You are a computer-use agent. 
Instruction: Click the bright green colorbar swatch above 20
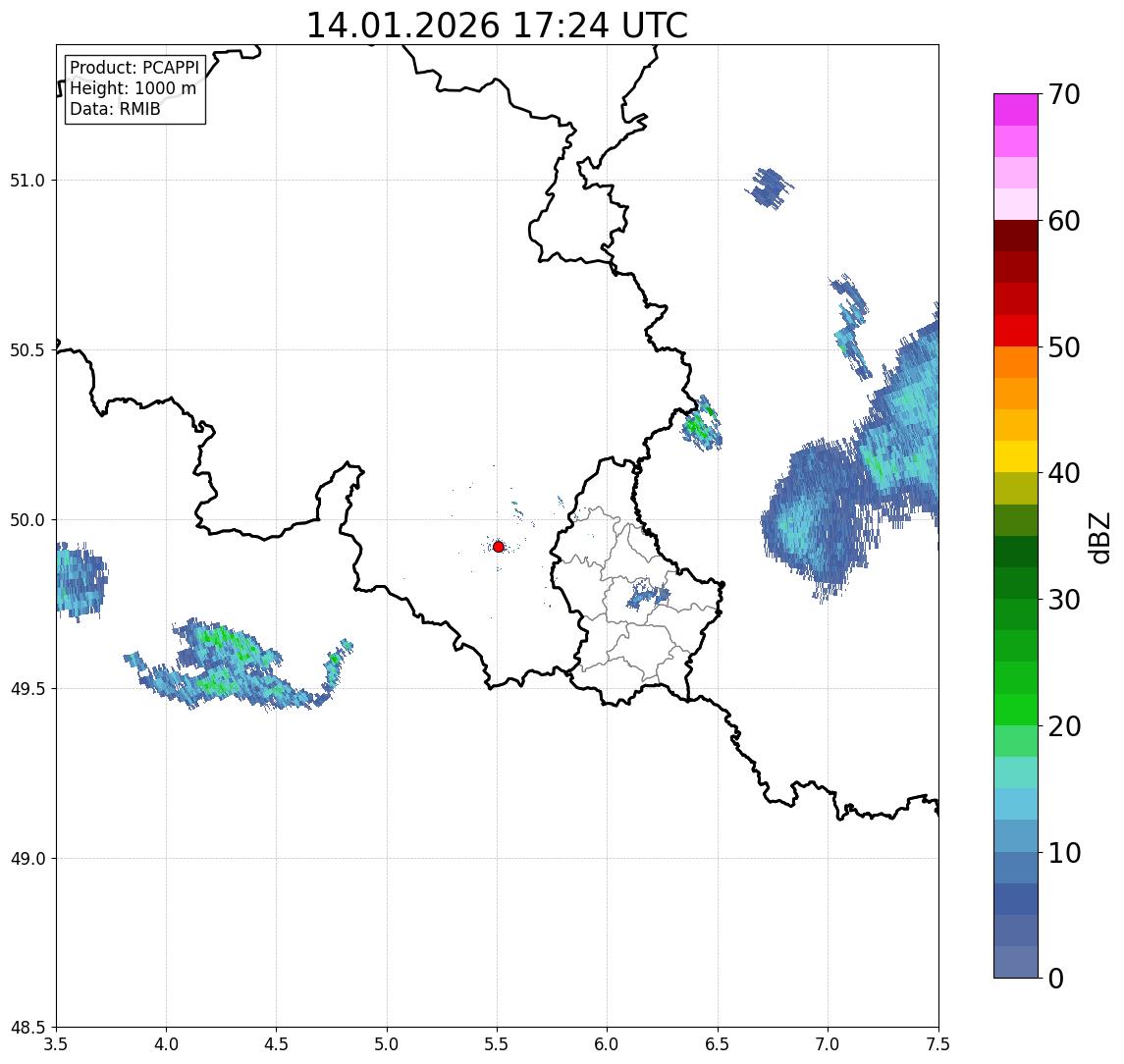click(1016, 709)
